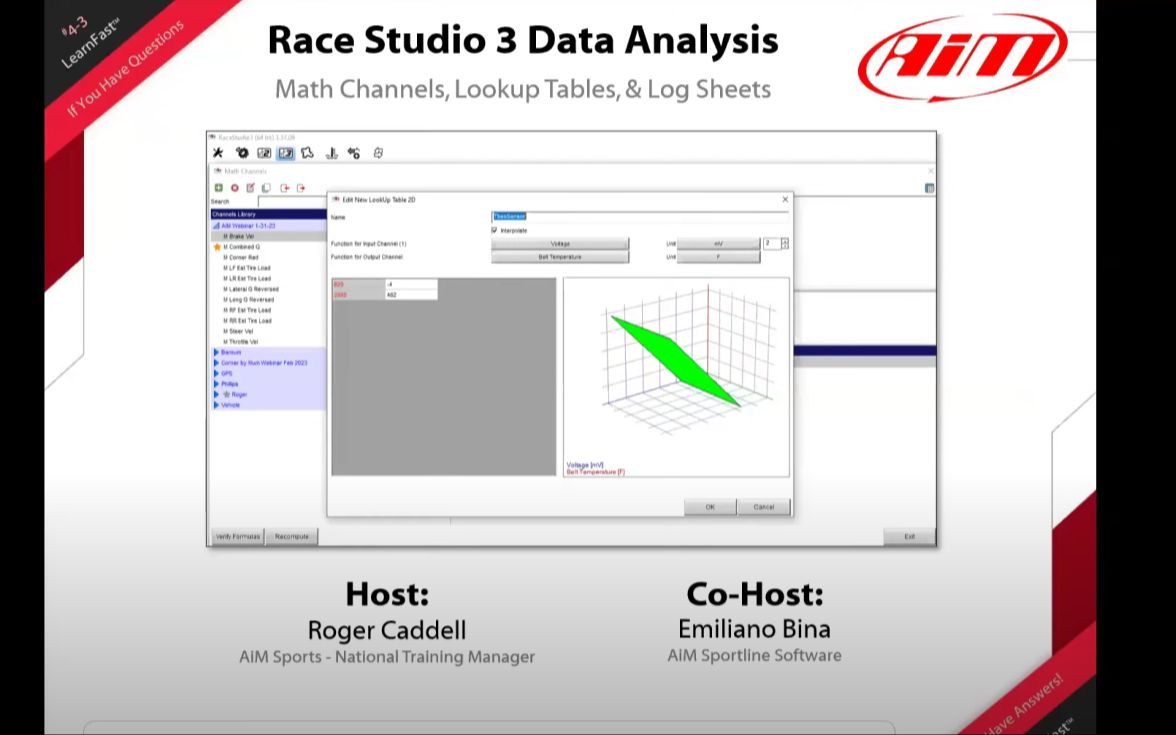
Task: Collapse the AiM Webinar 1-31-23 group
Action: tap(216, 224)
